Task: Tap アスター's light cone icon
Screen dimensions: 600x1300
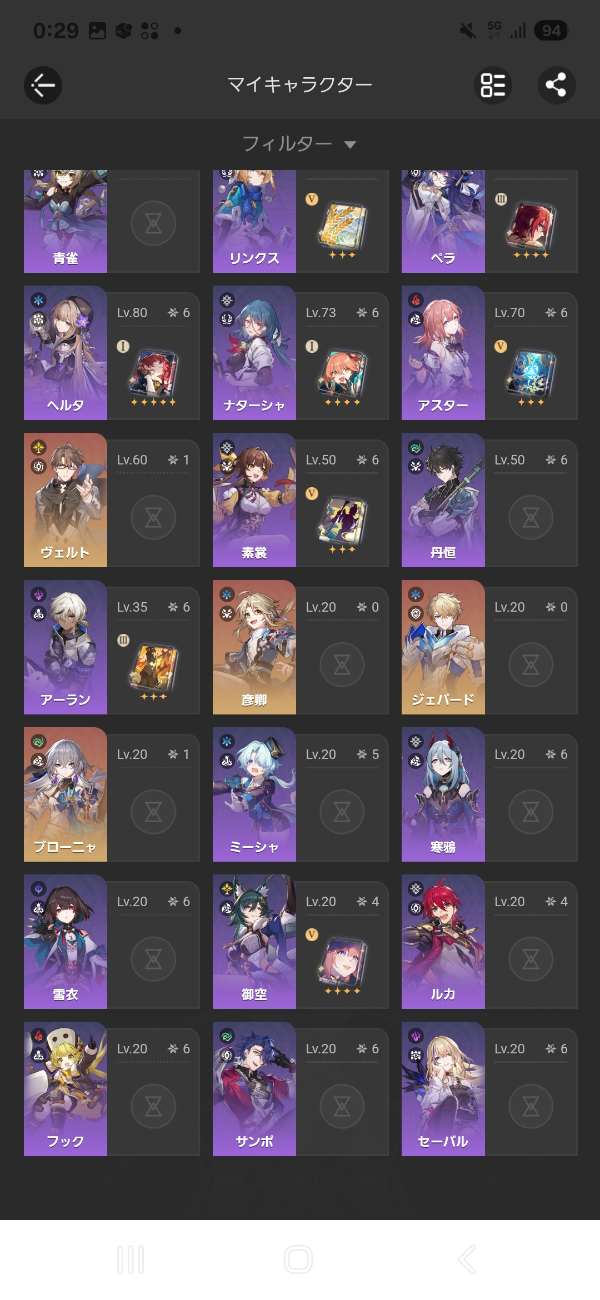Action: tap(531, 370)
